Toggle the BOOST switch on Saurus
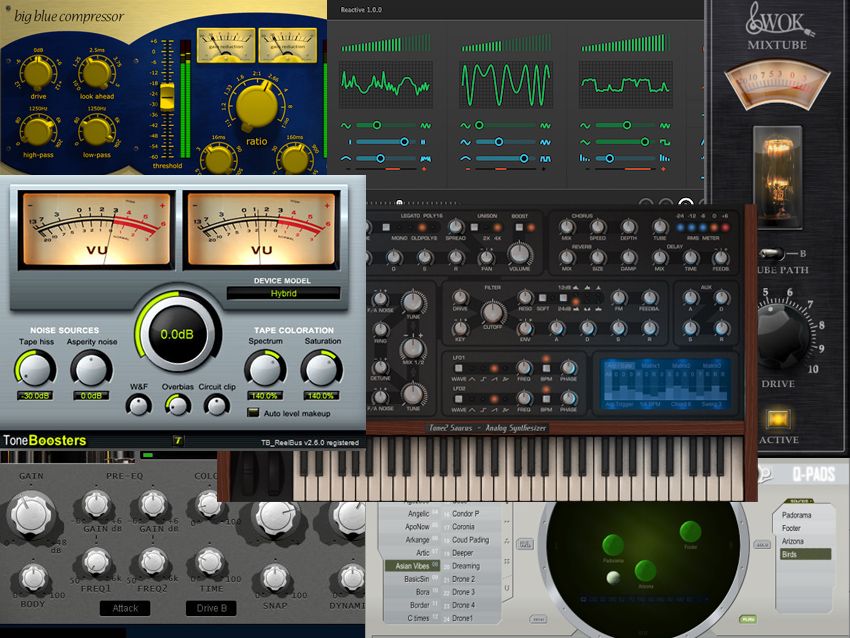Screen dimensions: 850x638 (518, 227)
